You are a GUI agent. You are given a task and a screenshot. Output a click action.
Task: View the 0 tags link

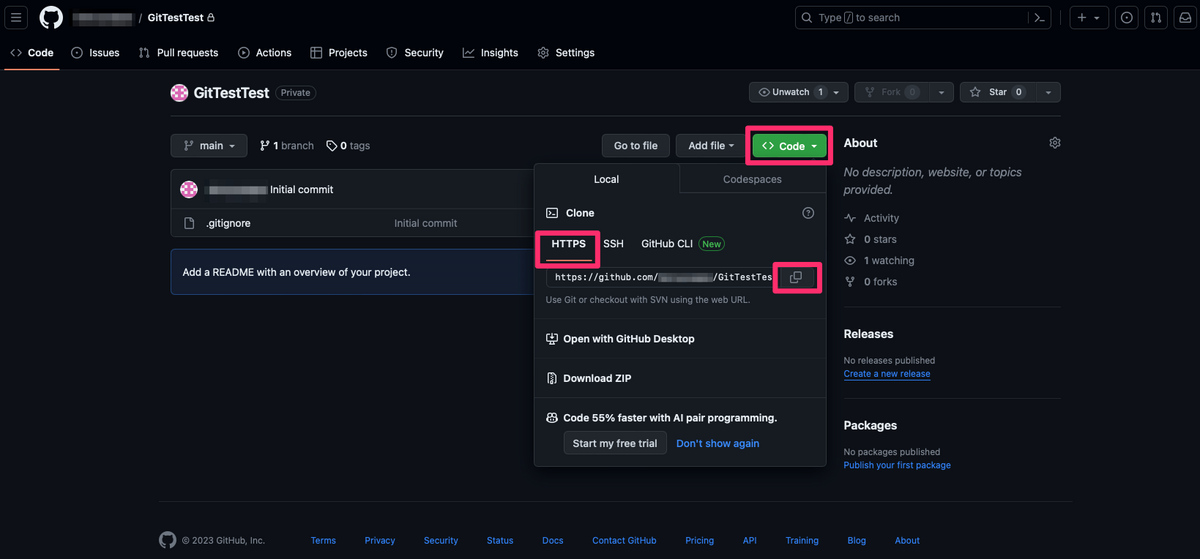348,146
